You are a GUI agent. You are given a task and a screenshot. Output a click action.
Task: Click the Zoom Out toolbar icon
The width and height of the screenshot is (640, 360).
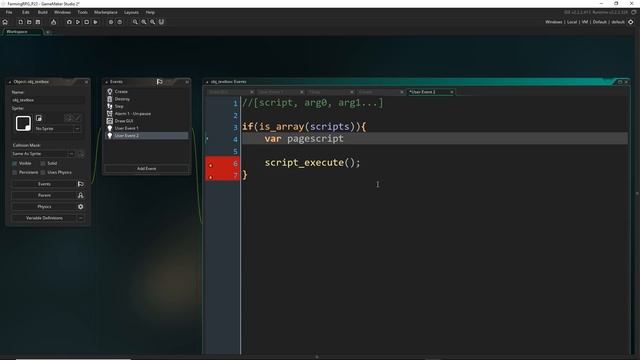coord(135,22)
